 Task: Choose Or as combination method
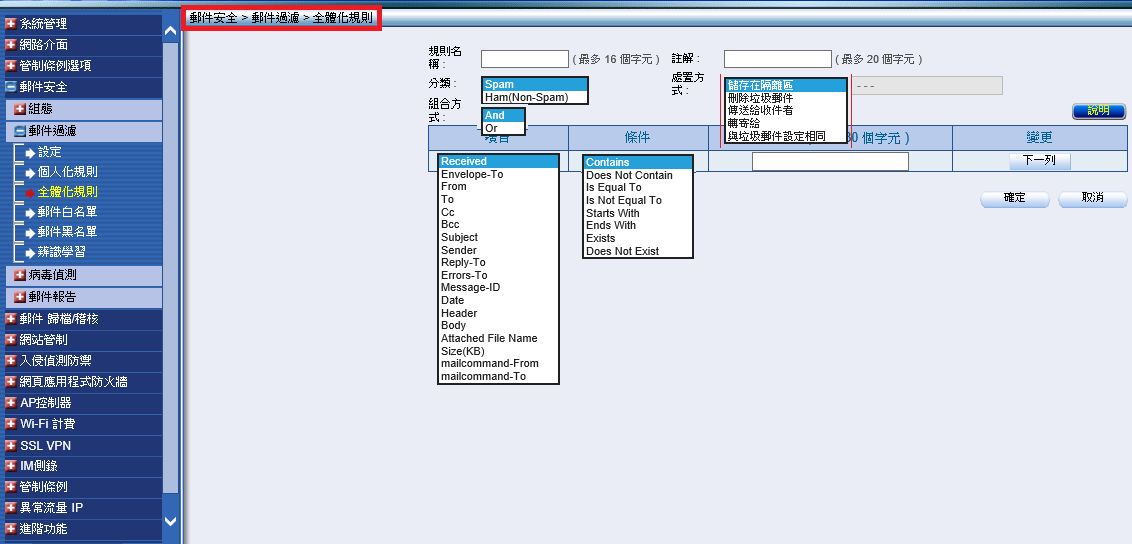[503, 128]
